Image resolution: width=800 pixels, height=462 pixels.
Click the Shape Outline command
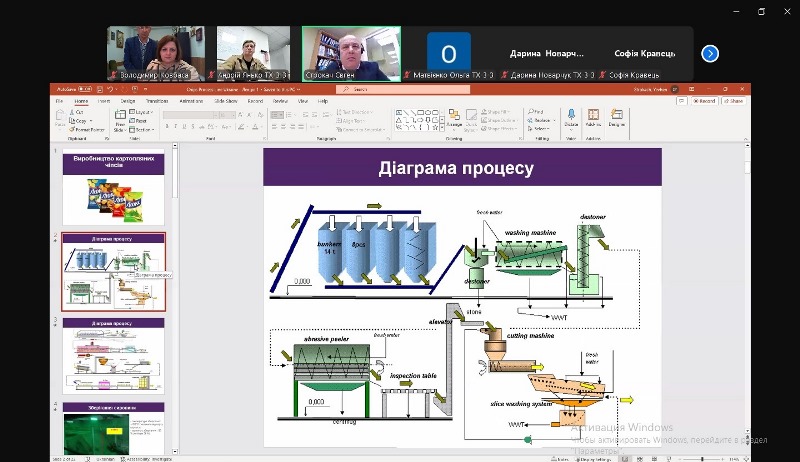(499, 120)
